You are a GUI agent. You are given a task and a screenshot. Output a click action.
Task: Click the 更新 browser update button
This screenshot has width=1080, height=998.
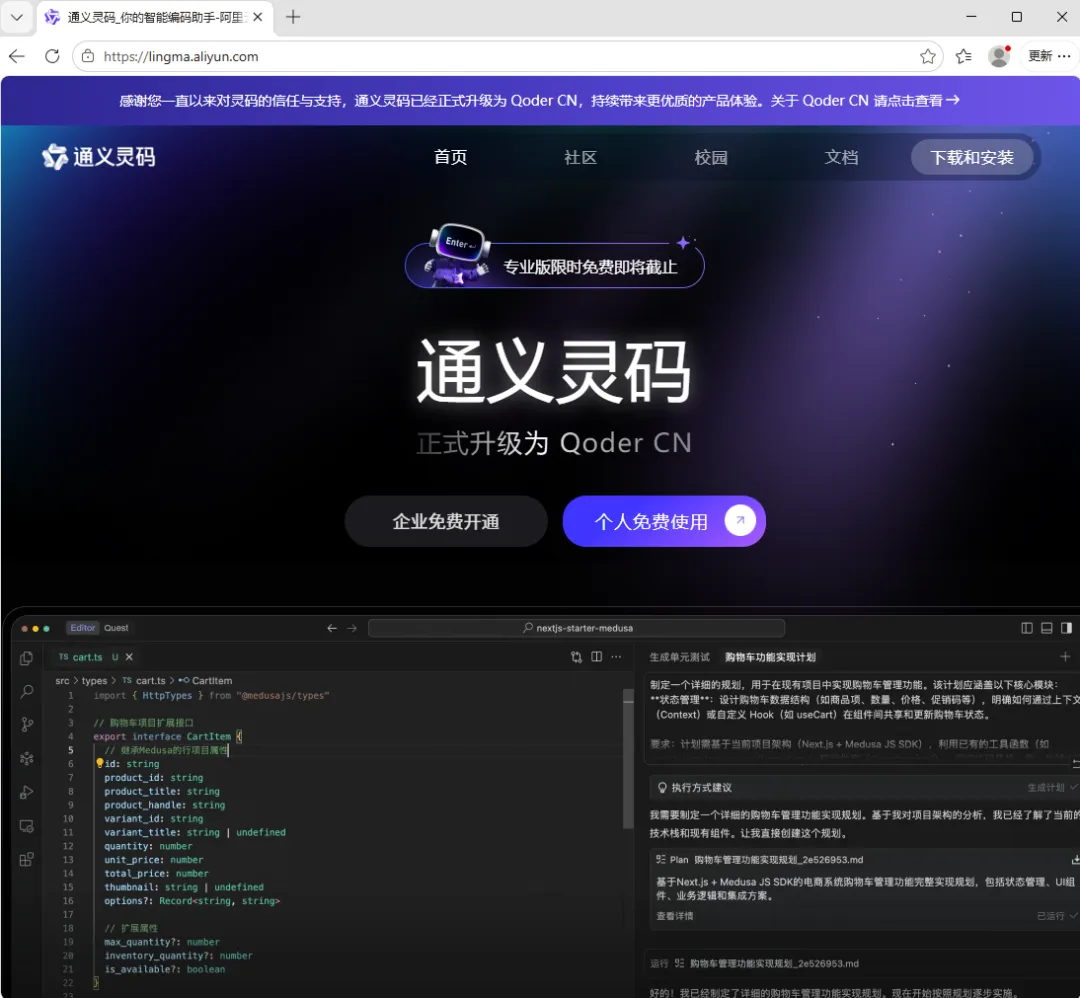(x=1040, y=56)
